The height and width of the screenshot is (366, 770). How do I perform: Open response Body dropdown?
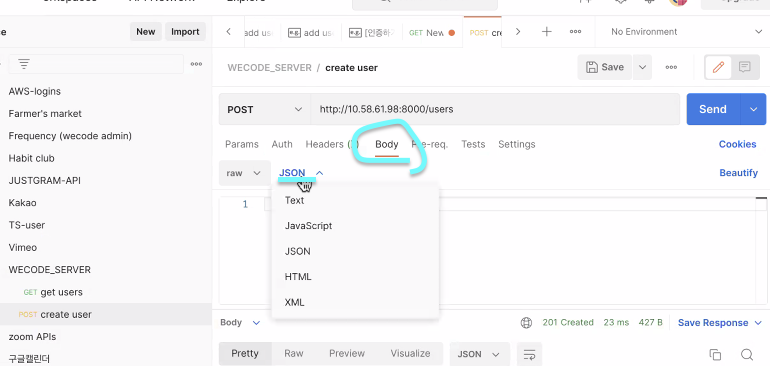(240, 323)
